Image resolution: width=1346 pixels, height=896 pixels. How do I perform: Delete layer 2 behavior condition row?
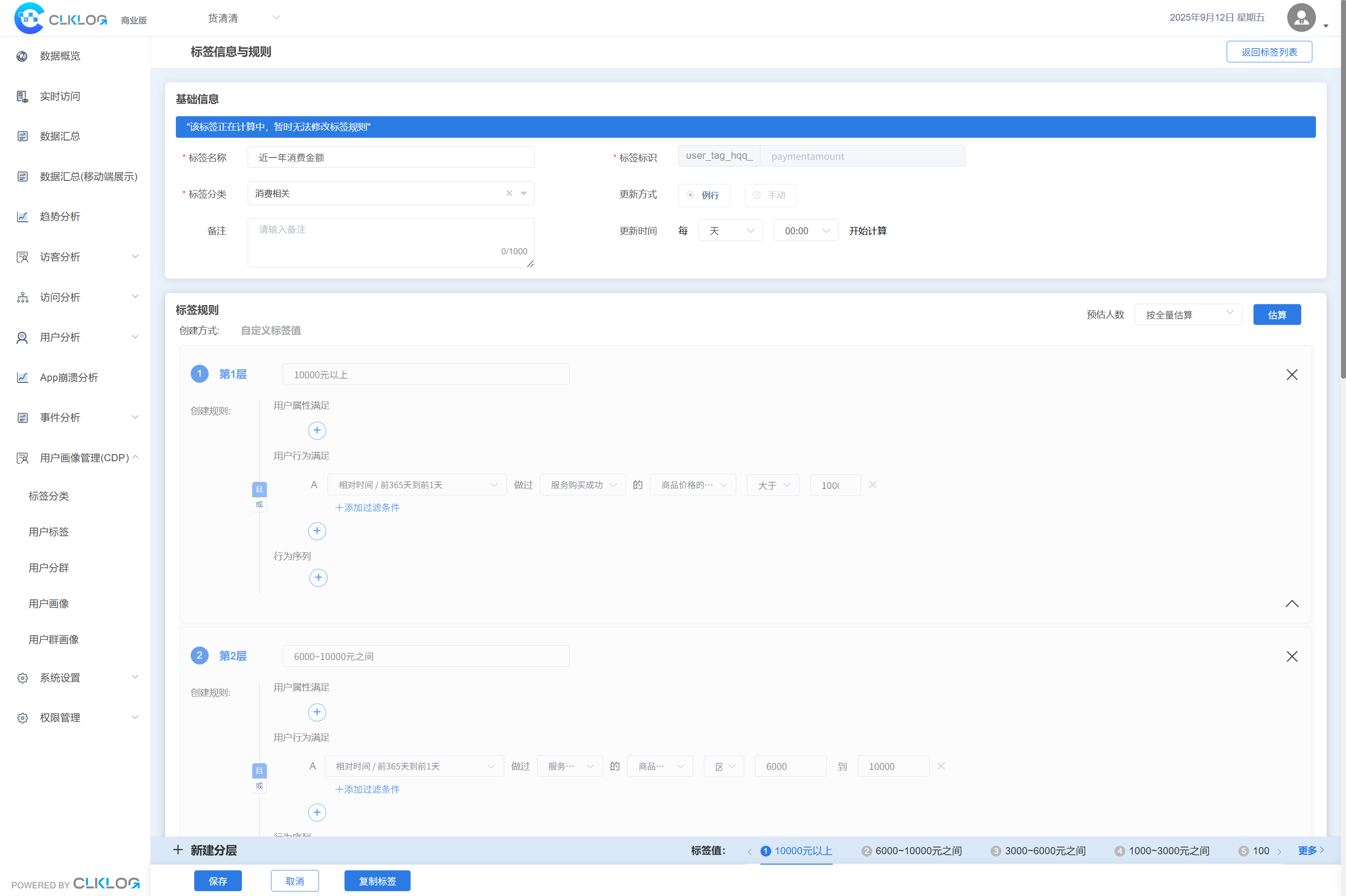click(940, 766)
